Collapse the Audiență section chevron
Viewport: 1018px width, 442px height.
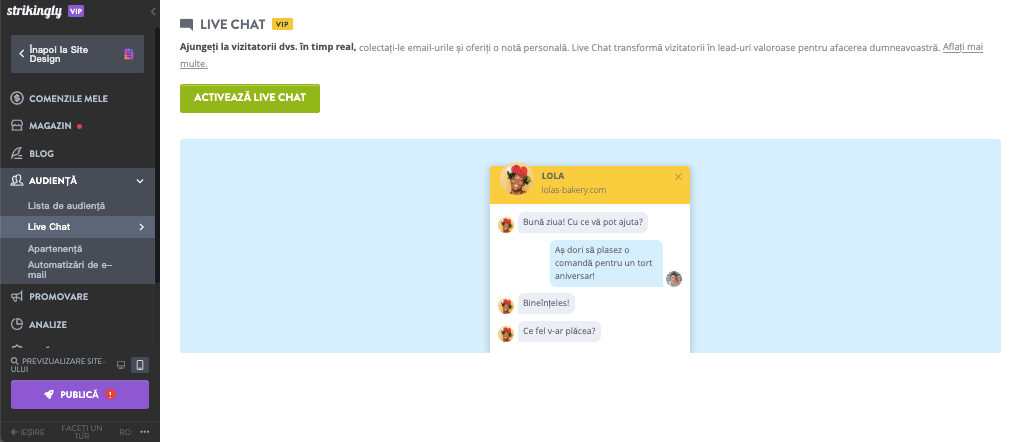coord(140,181)
